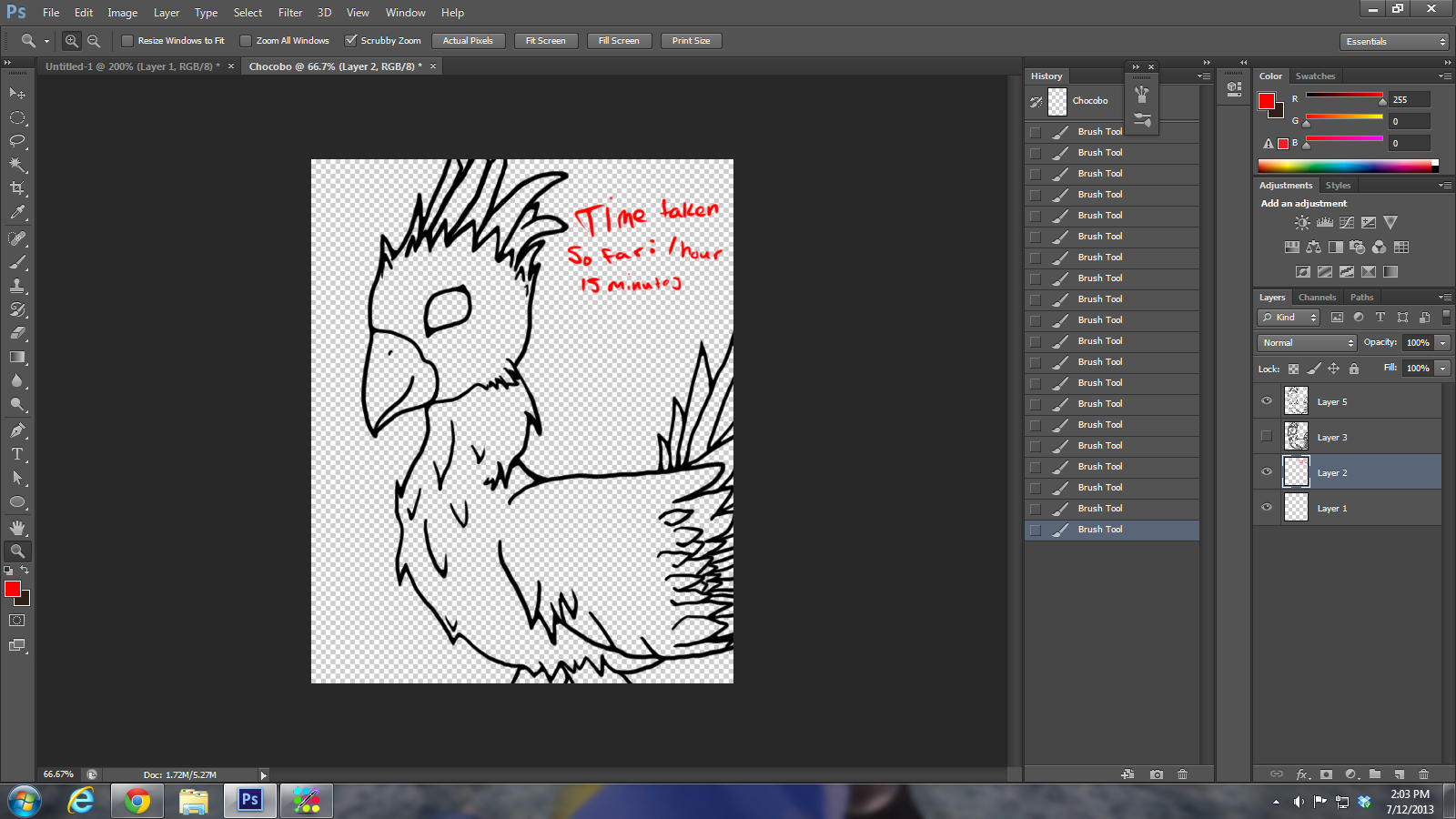Click the Print Size button
1456x819 pixels.
pyautogui.click(x=692, y=41)
